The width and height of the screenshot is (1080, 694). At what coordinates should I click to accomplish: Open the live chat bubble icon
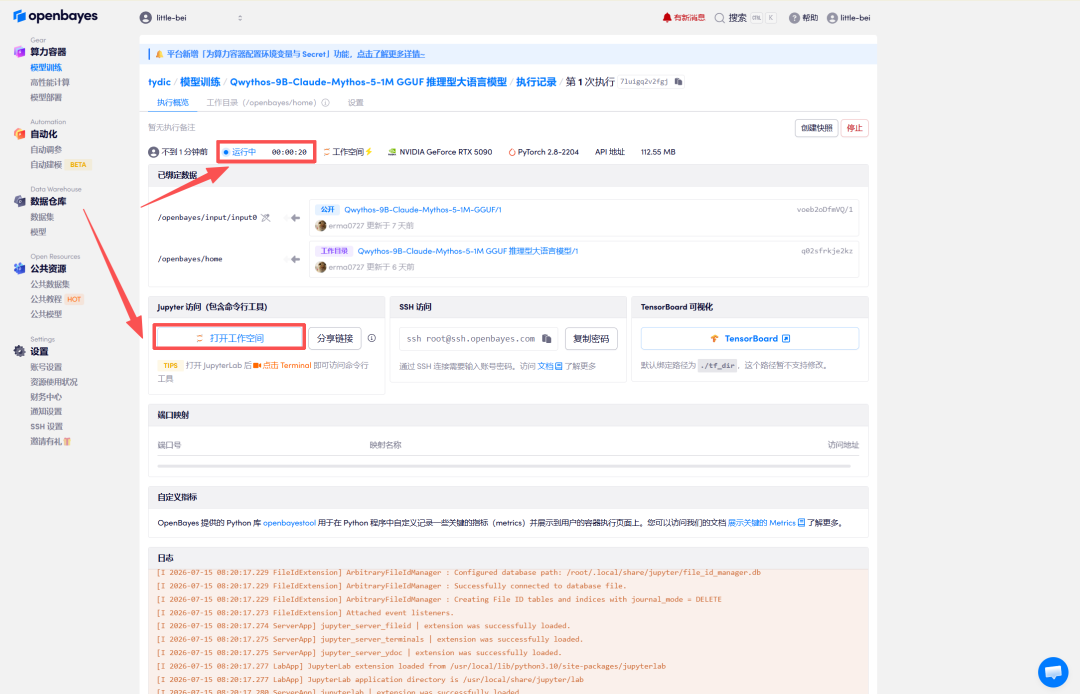click(x=1053, y=672)
